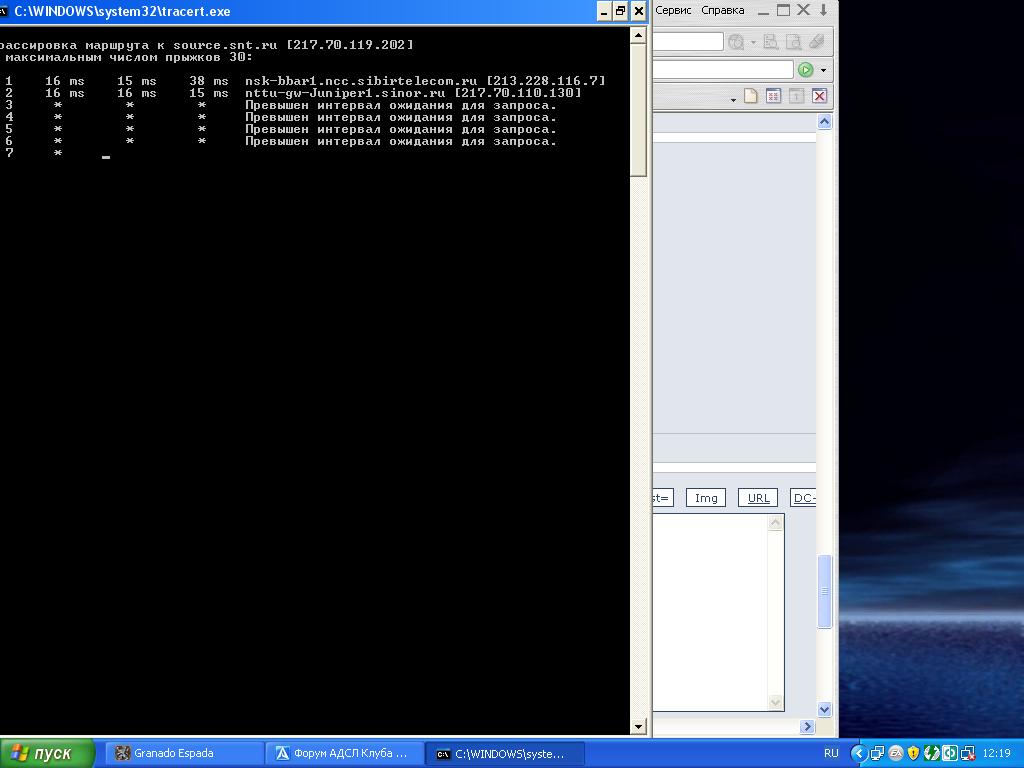Viewport: 1024px width, 768px height.
Task: Open the Сервис menu
Action: [673, 10]
